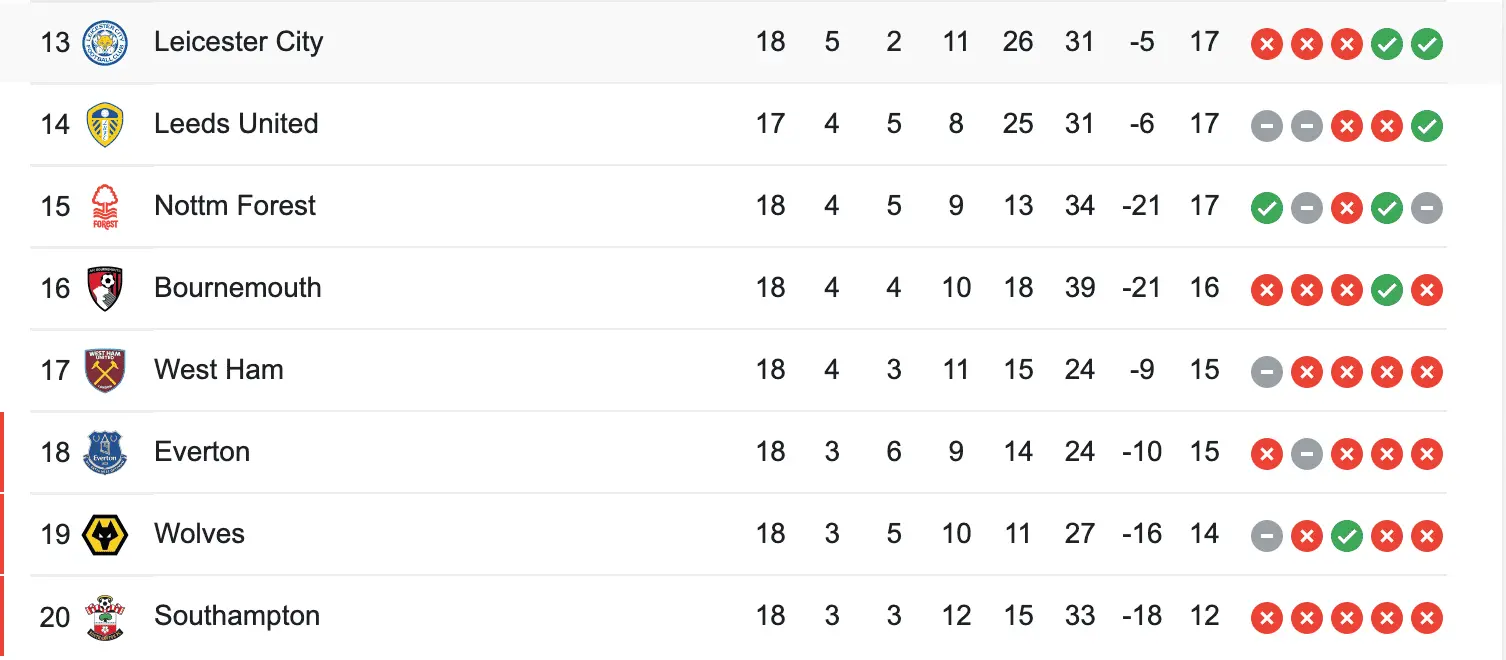Click the green win icon in Wolves' form
Screen dimensions: 1506x660
point(1347,536)
